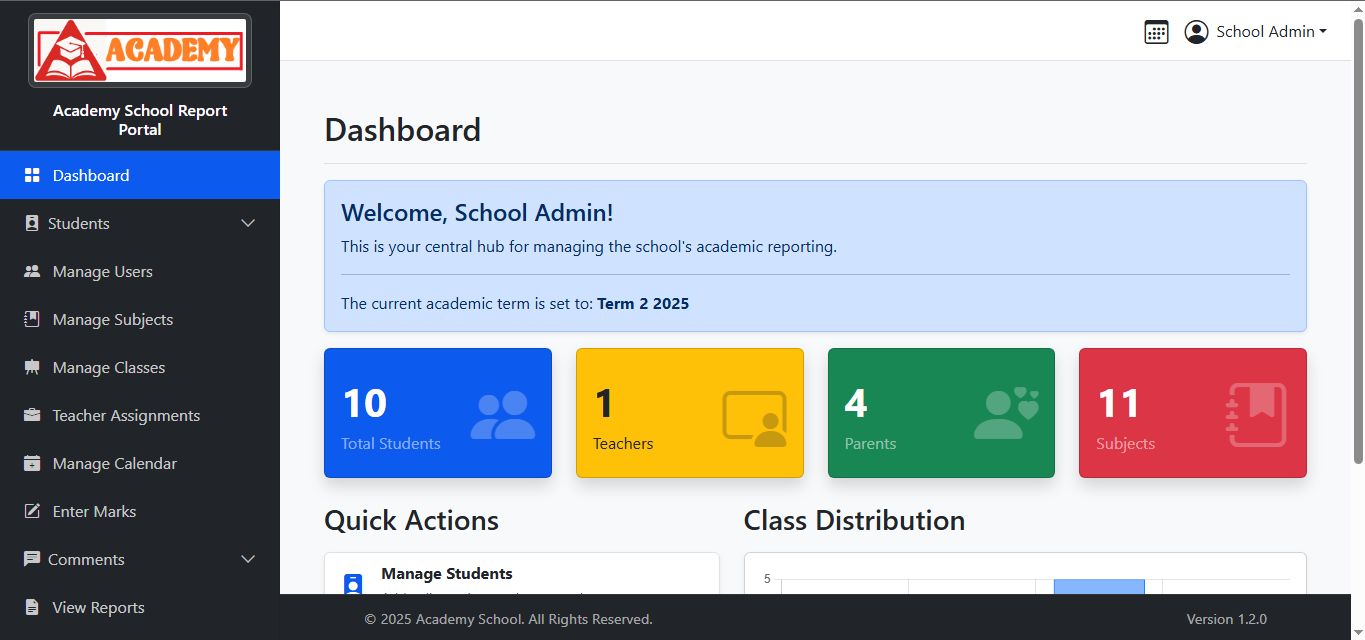Click the hearts icon on Parents card
The image size is (1365, 640).
pos(1007,413)
